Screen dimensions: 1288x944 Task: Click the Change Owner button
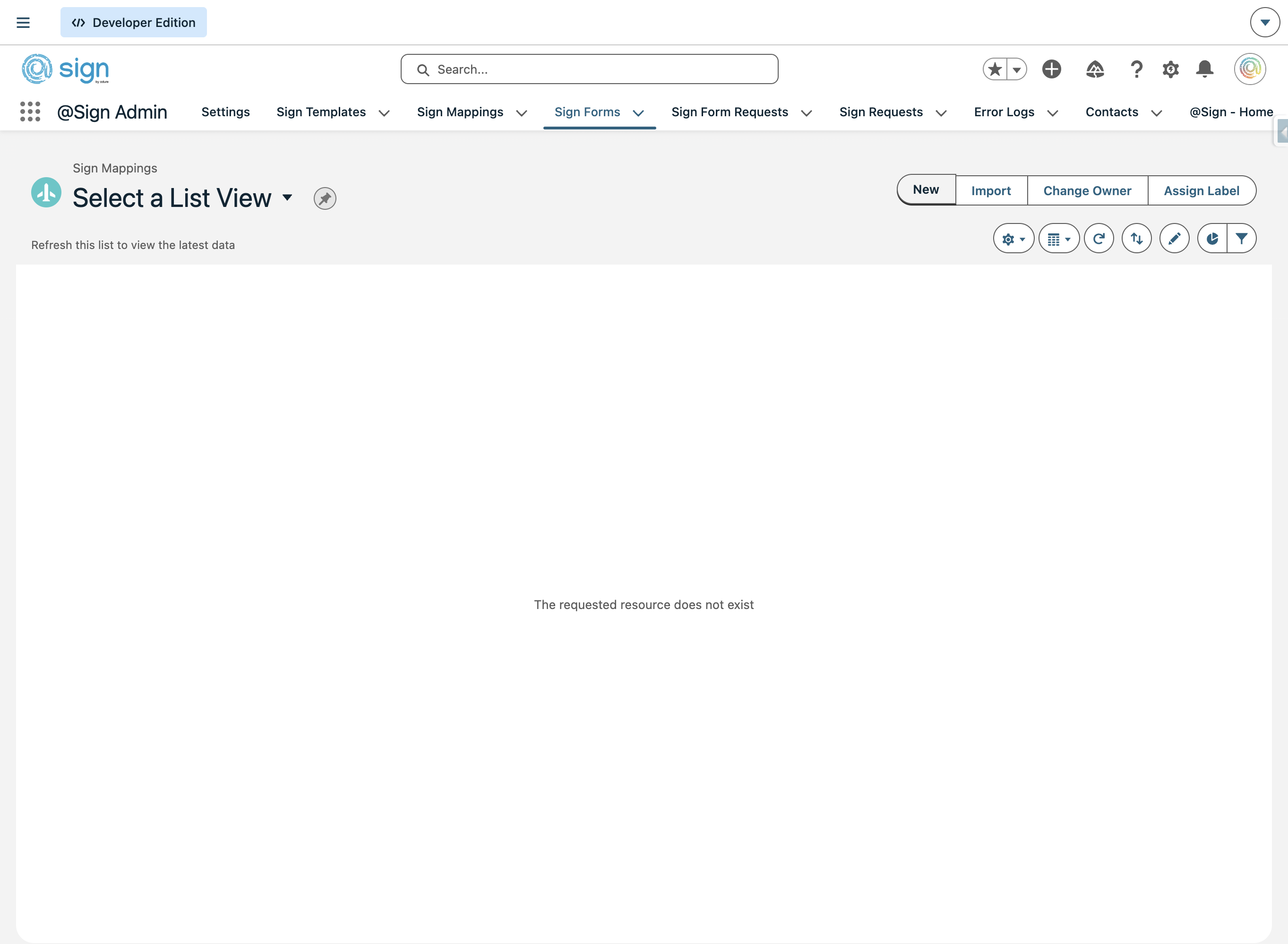tap(1087, 191)
